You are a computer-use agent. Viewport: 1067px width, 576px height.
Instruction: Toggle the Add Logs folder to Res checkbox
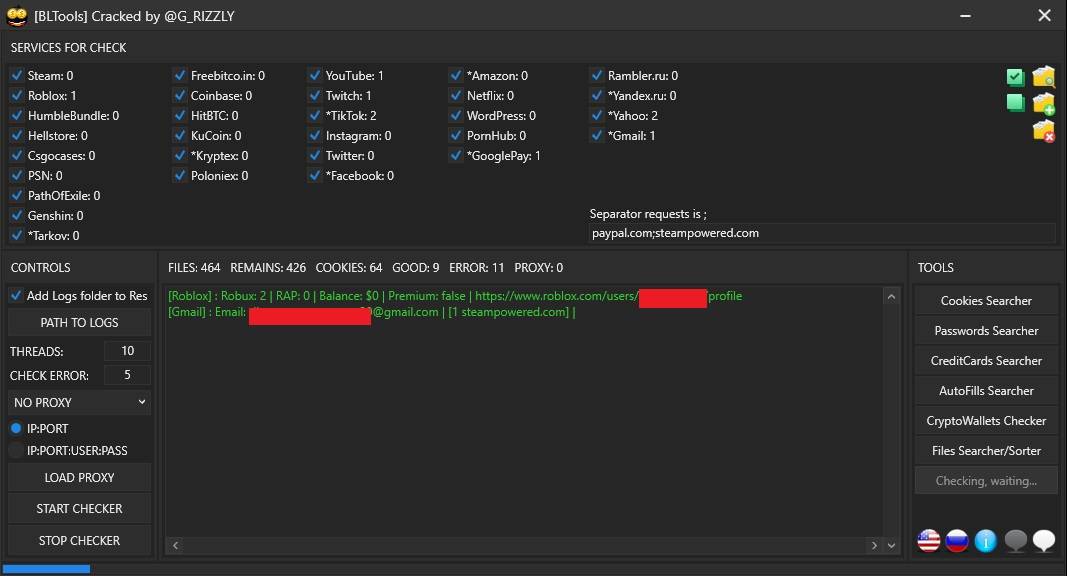[x=16, y=295]
